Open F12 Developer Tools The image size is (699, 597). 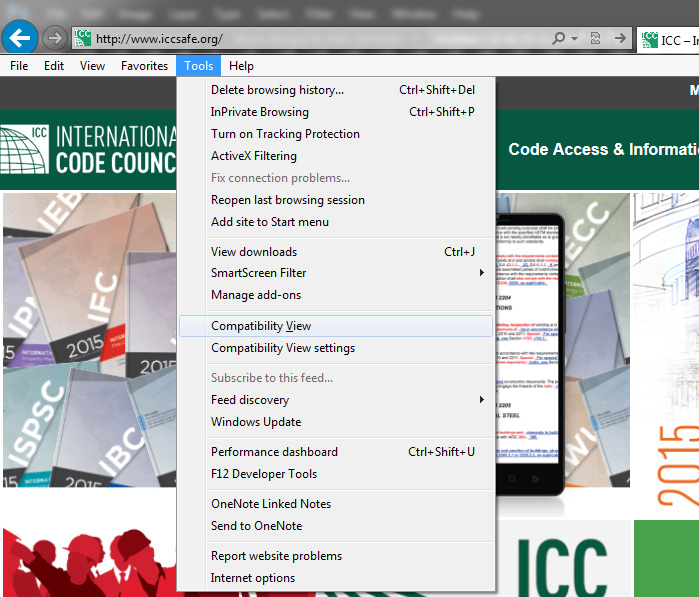pos(264,474)
